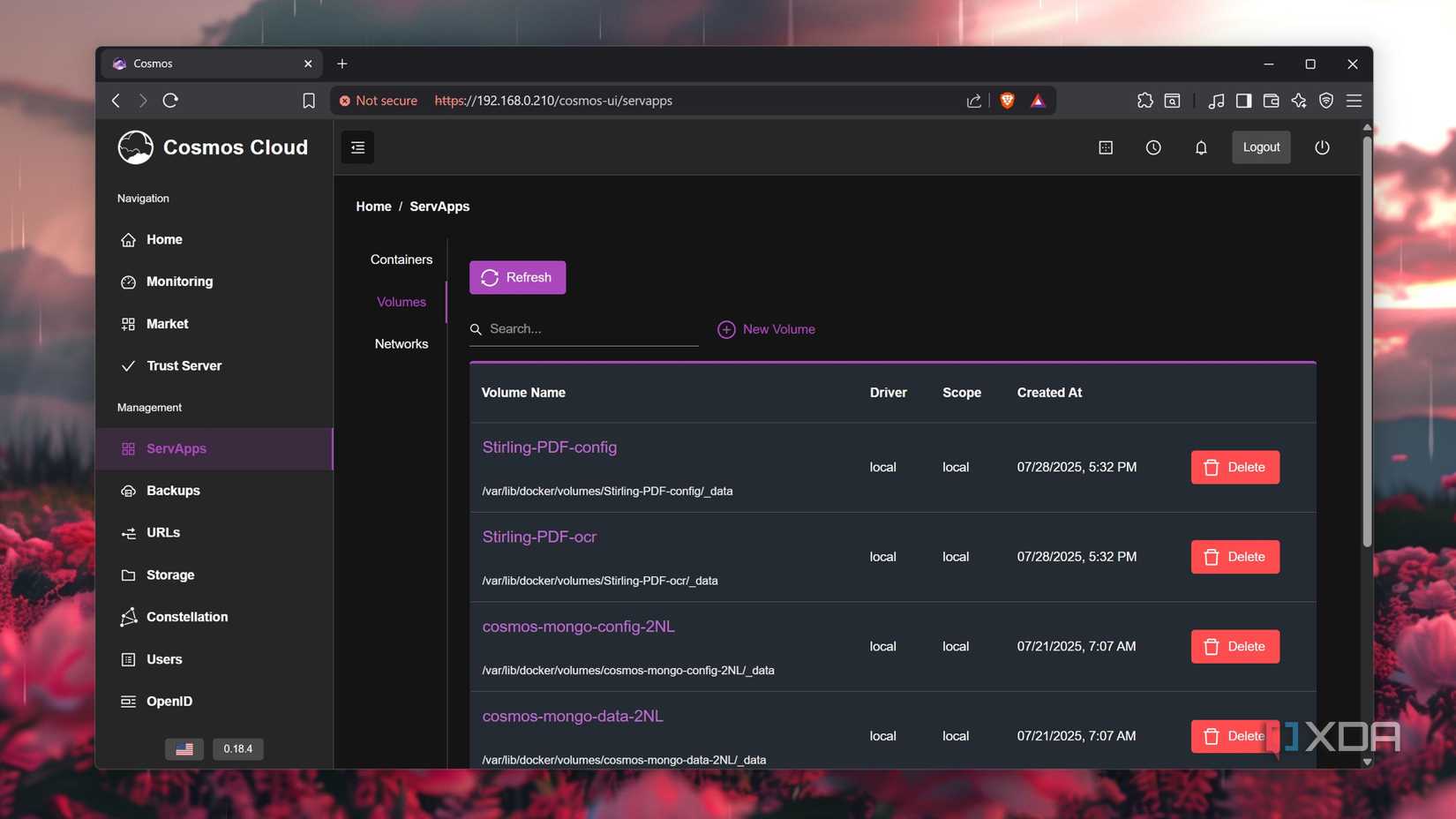The width and height of the screenshot is (1456, 819).
Task: Open the terminal/grid icon in the header
Action: (1106, 147)
